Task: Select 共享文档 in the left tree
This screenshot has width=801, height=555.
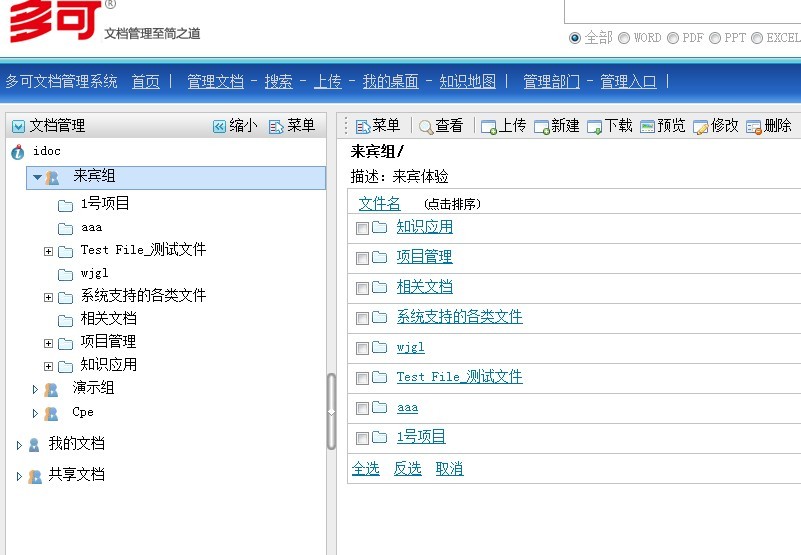Action: (76, 475)
